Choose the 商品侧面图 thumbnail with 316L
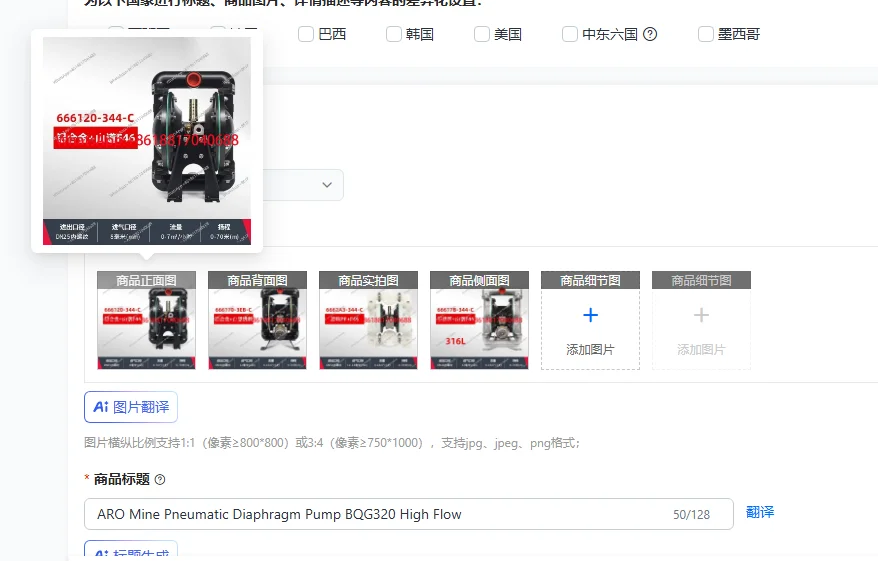Screen dimensions: 878x561 (479, 320)
